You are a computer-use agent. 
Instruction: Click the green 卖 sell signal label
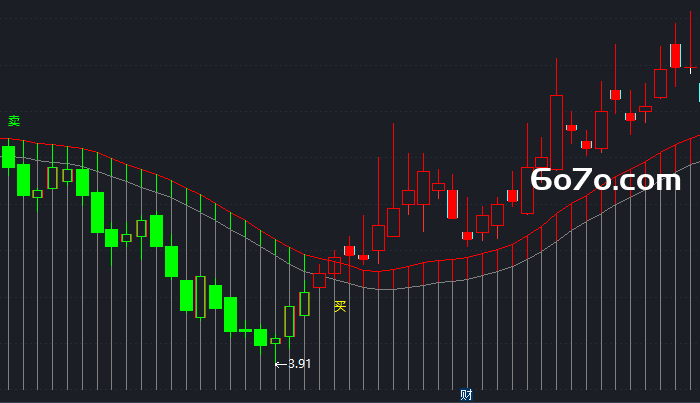[x=14, y=121]
